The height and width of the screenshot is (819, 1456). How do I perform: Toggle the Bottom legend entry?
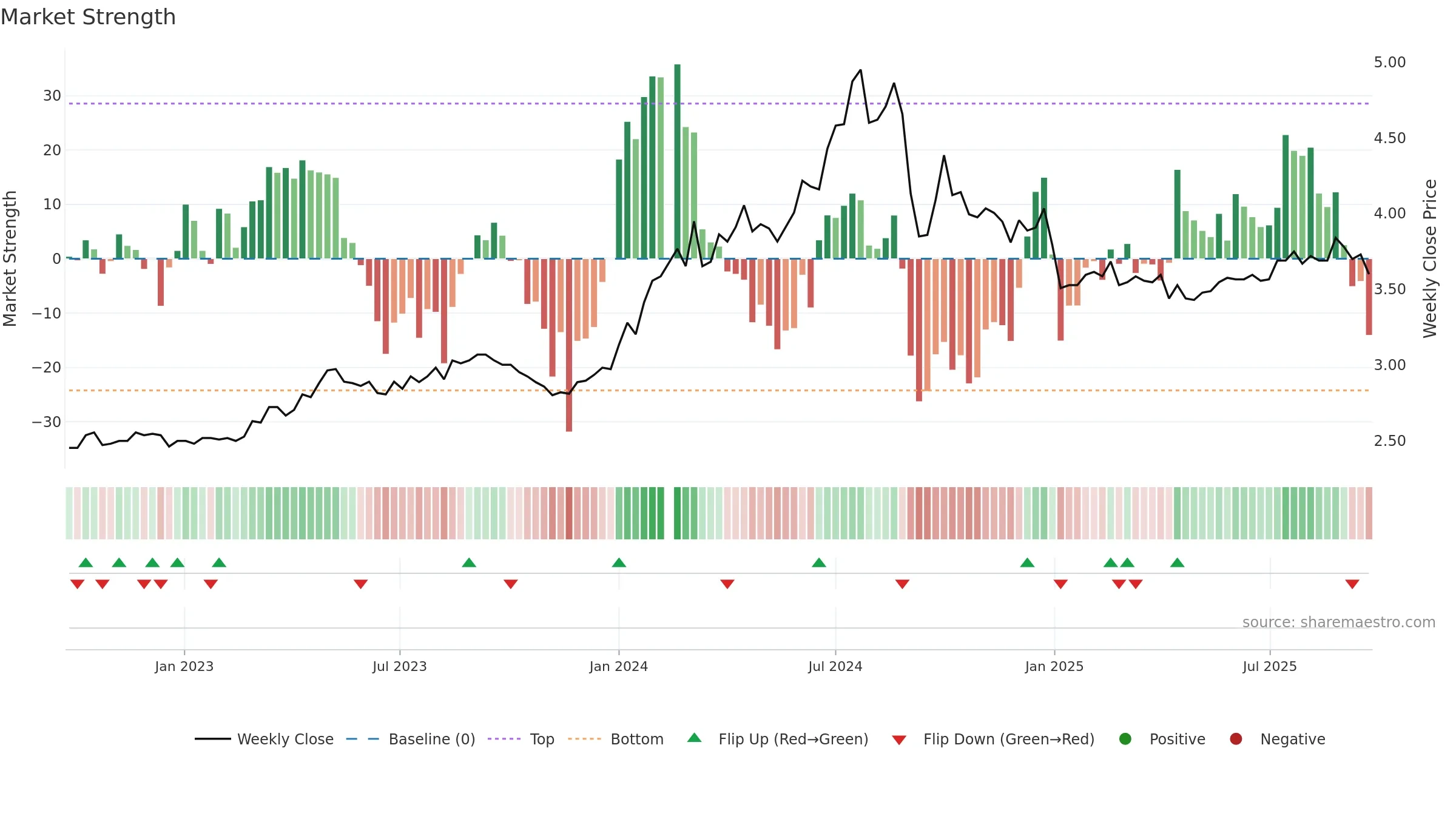[616, 739]
